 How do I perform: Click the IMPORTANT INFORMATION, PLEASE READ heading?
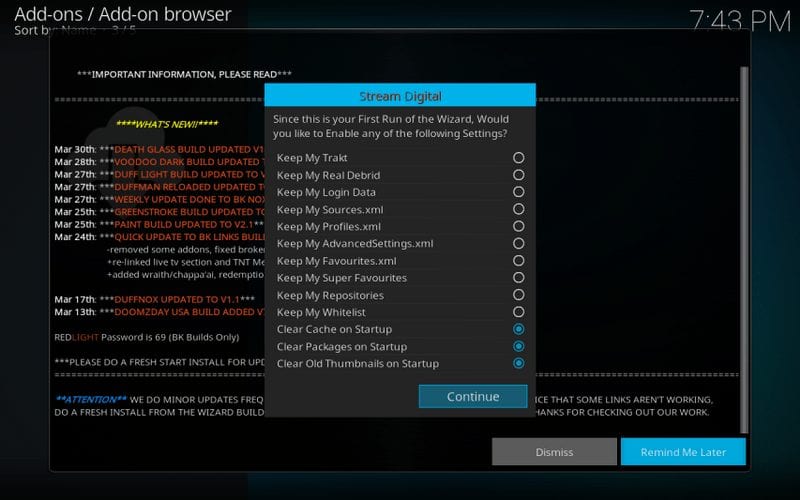pyautogui.click(x=184, y=74)
